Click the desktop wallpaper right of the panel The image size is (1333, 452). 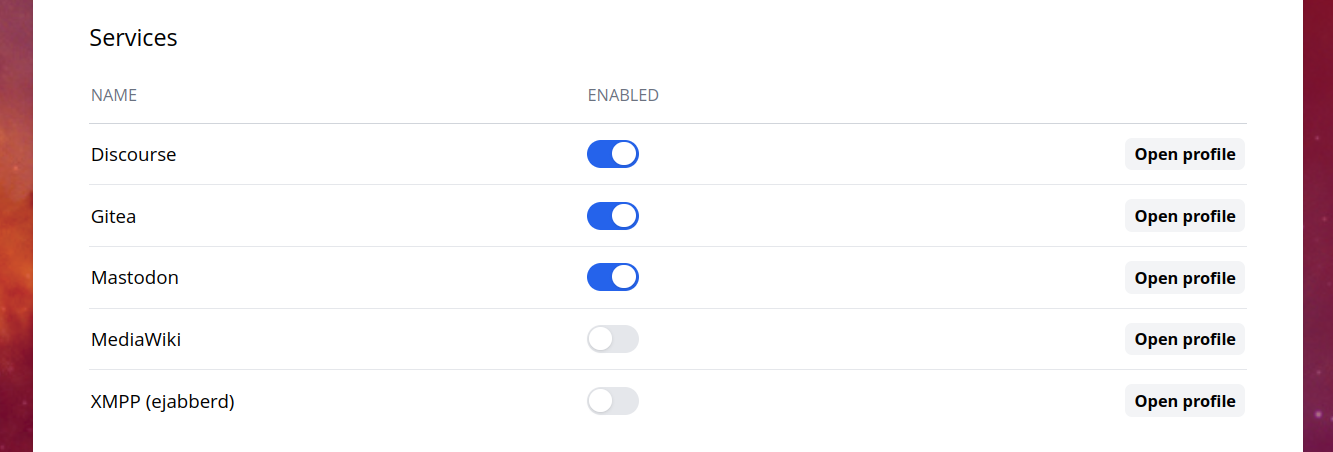(1318, 226)
